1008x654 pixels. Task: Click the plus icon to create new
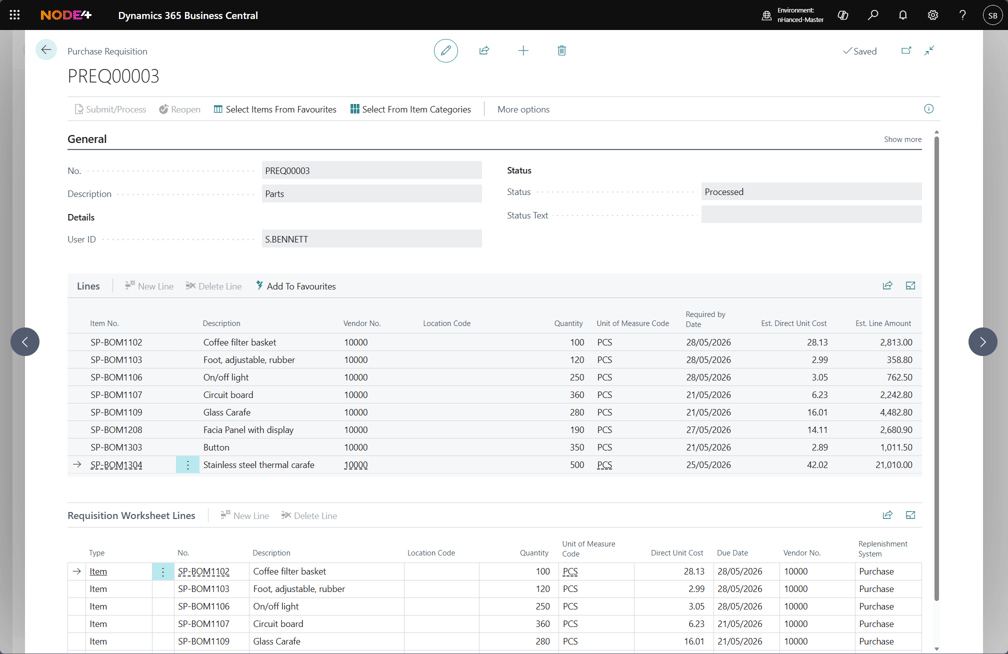point(523,51)
